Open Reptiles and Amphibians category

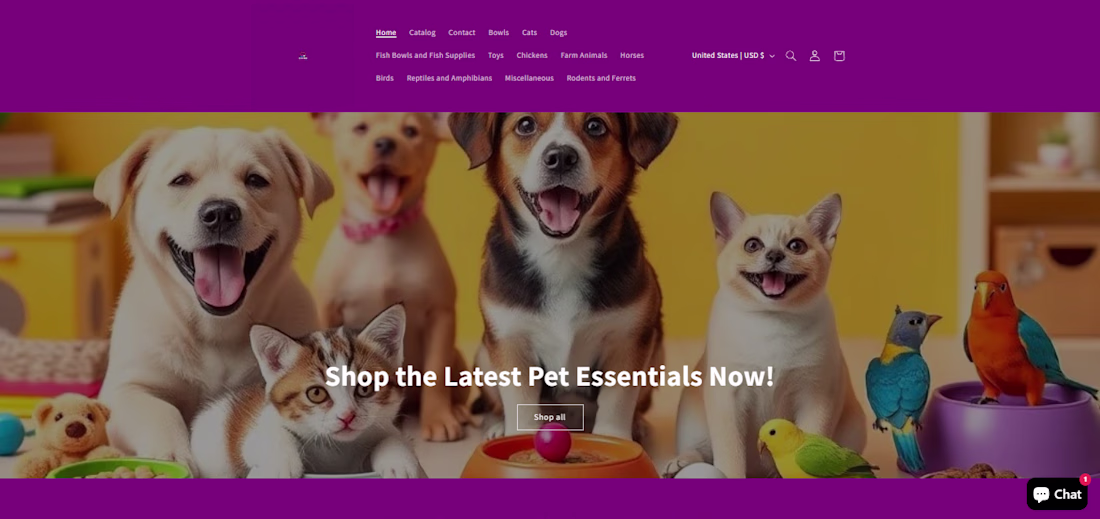[x=449, y=78]
